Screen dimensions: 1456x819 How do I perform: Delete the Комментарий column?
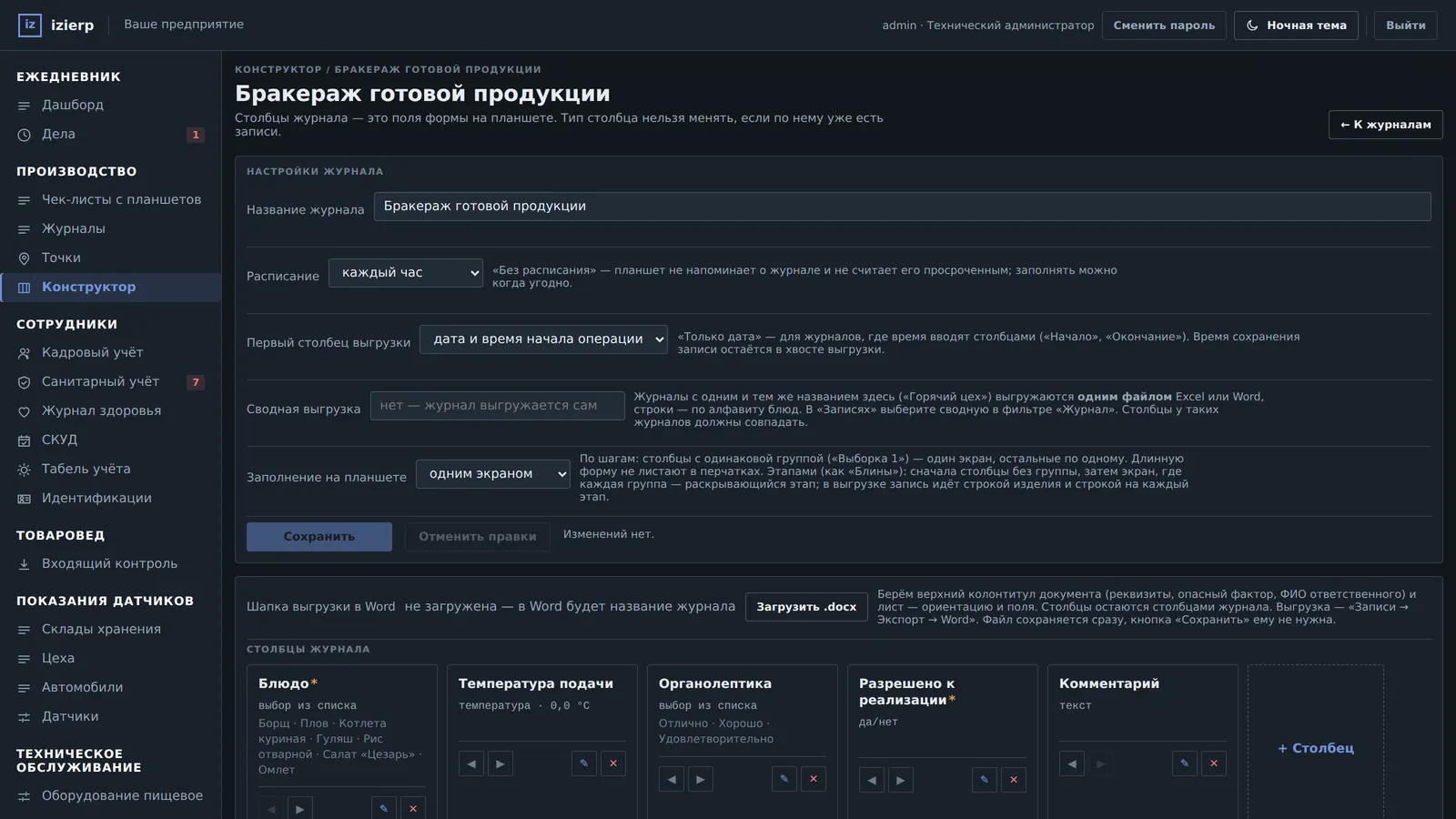coord(1214,763)
